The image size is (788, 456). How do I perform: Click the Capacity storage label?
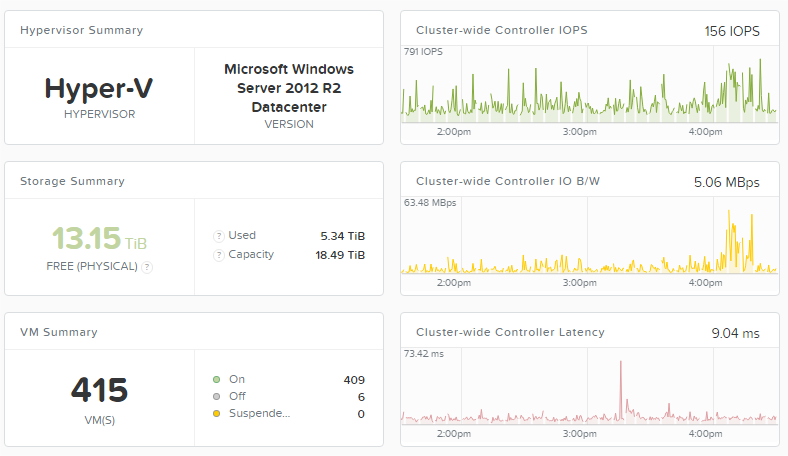click(251, 254)
